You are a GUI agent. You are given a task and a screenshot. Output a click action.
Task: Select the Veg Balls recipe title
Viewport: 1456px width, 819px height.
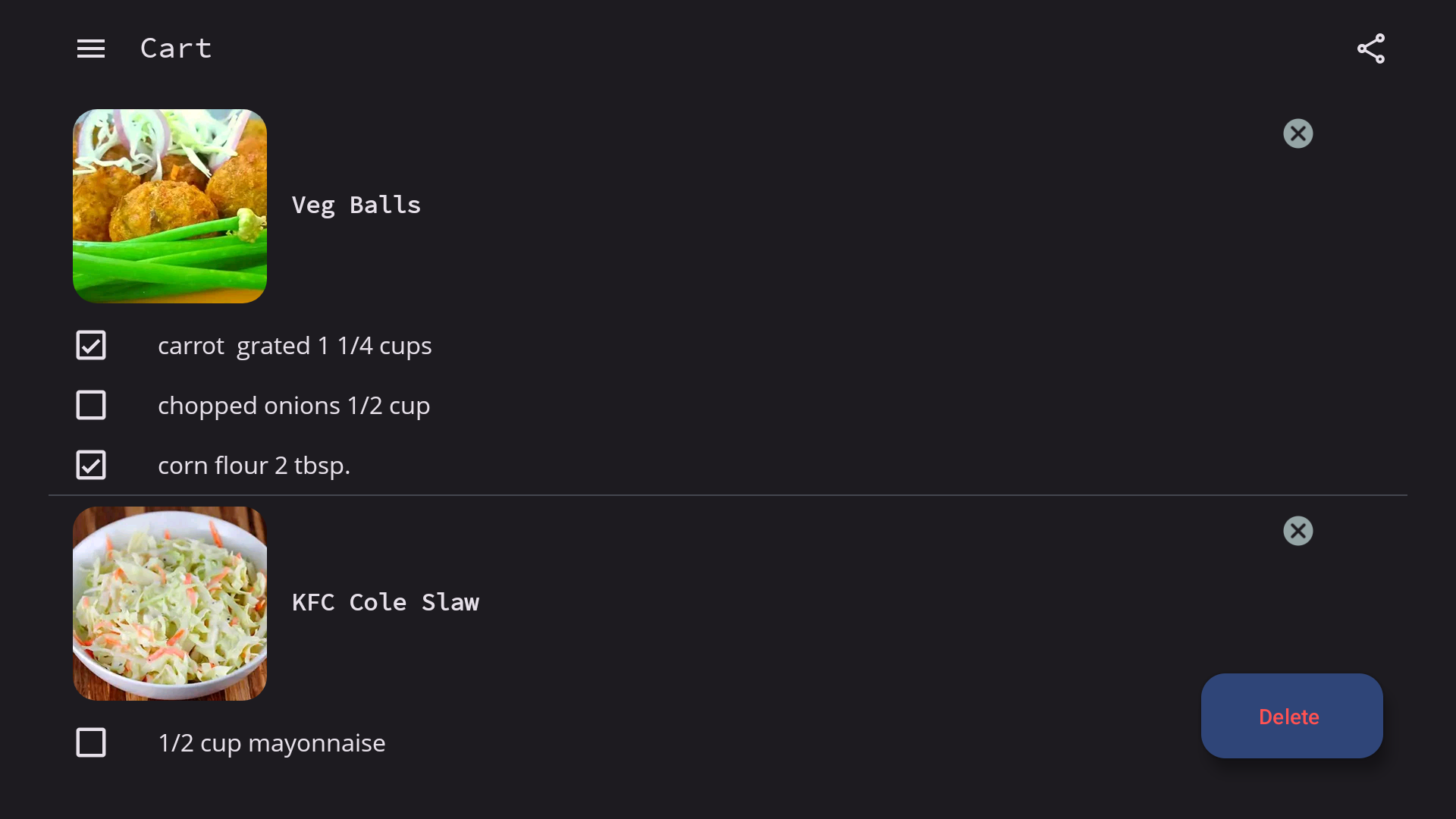[356, 206]
